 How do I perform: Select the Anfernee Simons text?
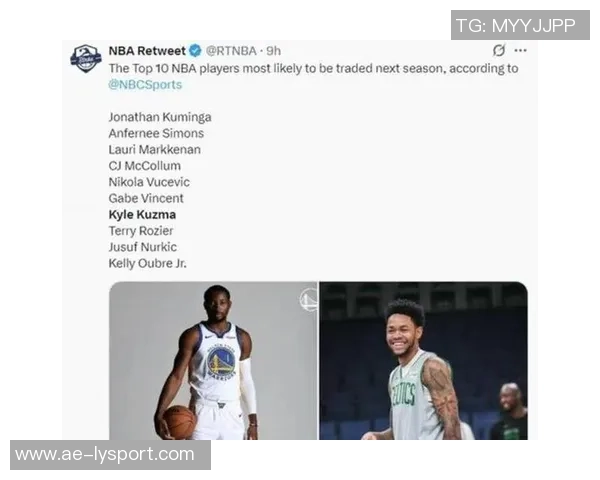pos(156,133)
